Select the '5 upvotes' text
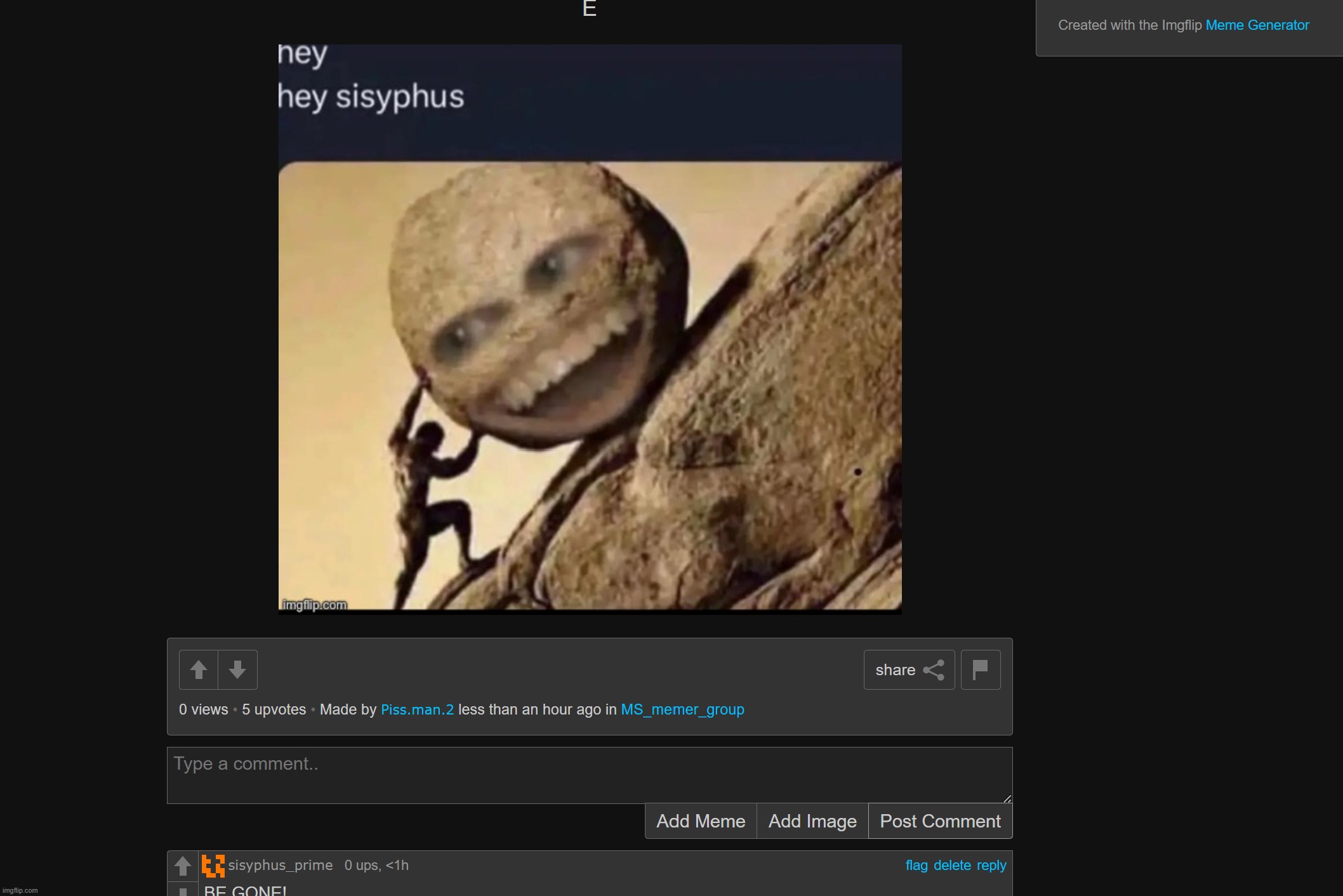Image resolution: width=1343 pixels, height=896 pixels. [x=274, y=709]
